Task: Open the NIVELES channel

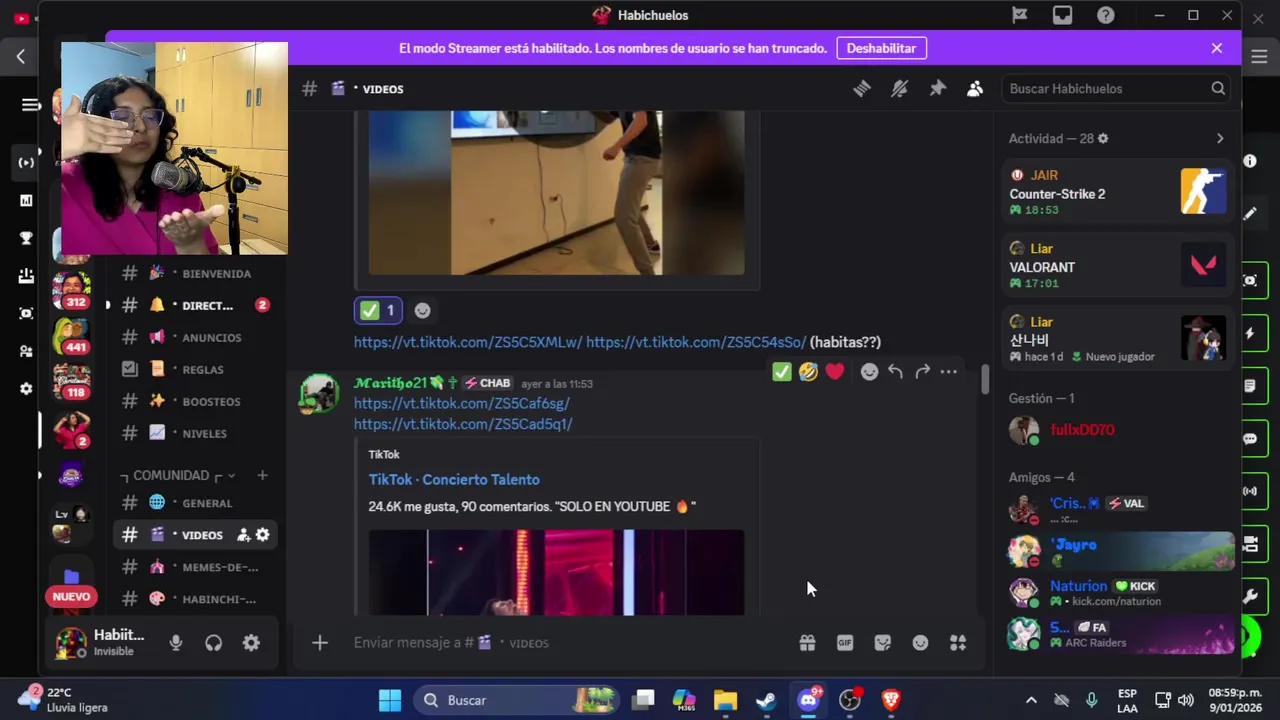Action: click(x=194, y=433)
